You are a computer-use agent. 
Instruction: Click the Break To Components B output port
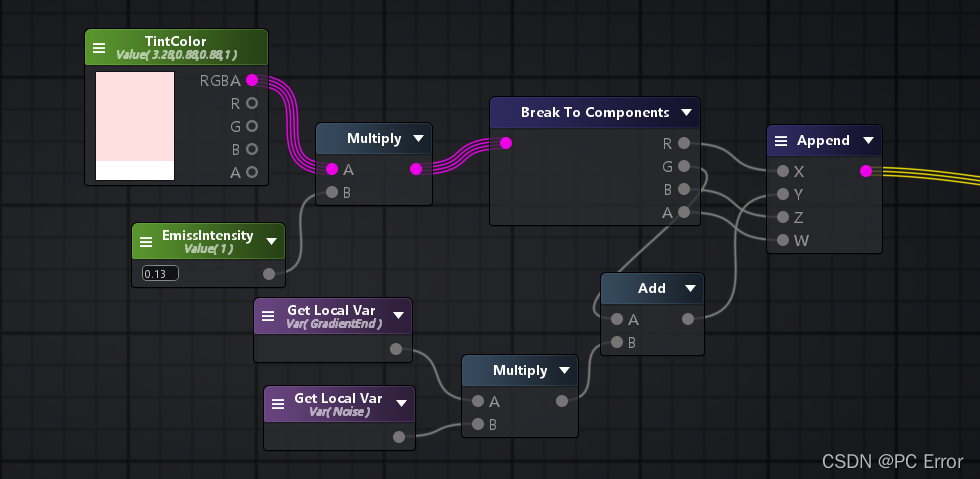coord(684,189)
